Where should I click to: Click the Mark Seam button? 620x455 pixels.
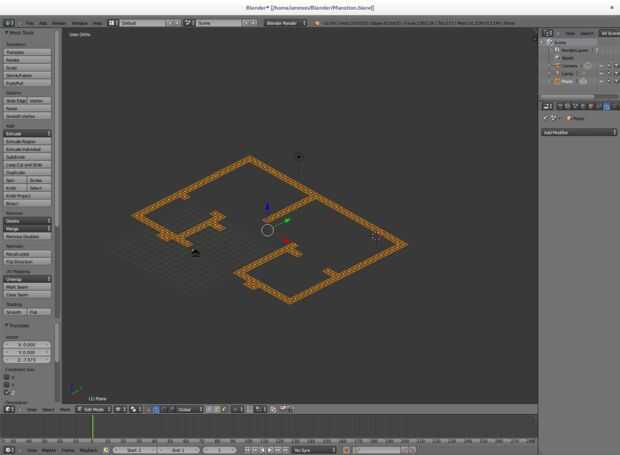click(27, 287)
